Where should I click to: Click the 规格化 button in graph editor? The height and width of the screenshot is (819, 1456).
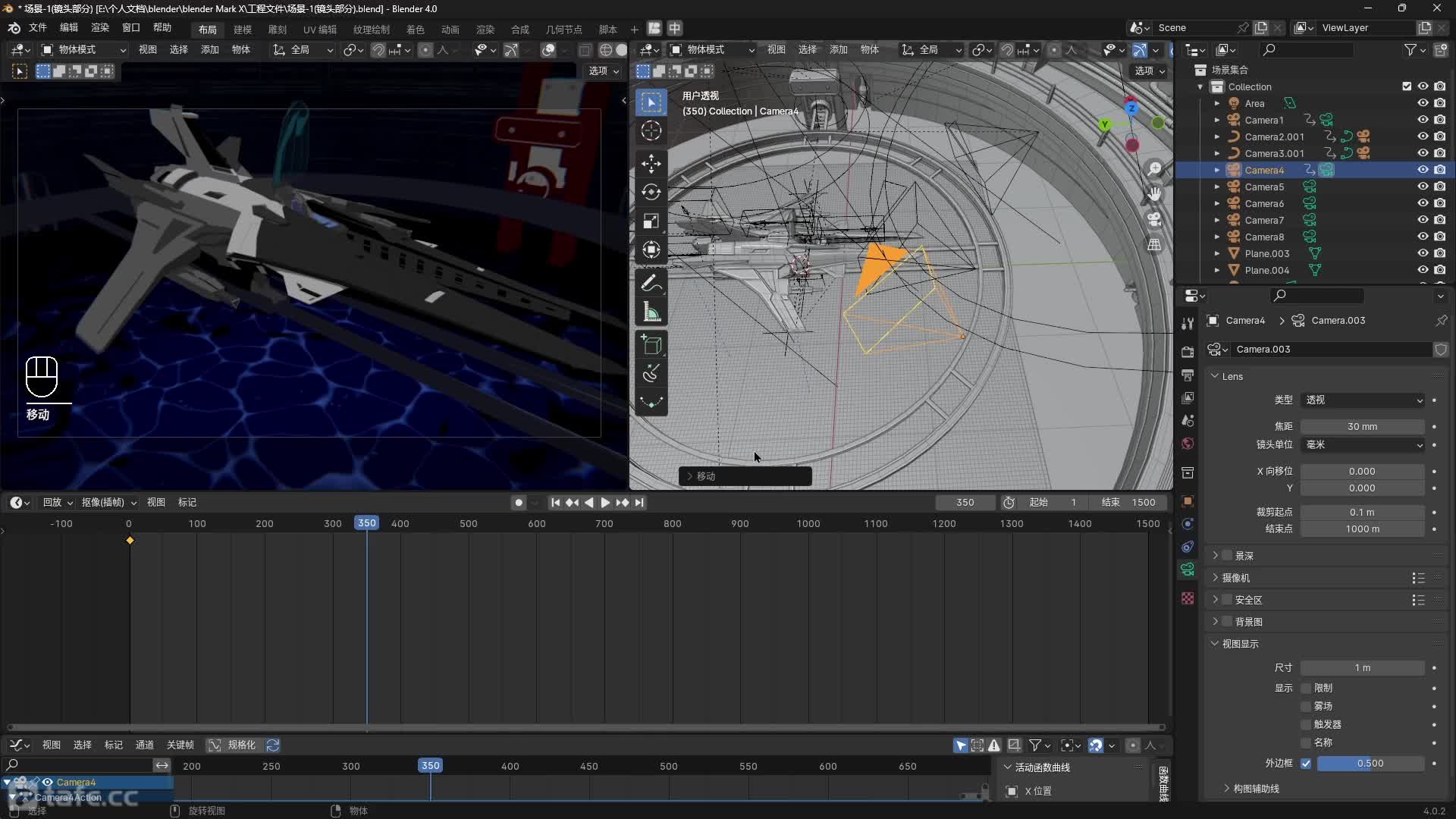pos(234,745)
